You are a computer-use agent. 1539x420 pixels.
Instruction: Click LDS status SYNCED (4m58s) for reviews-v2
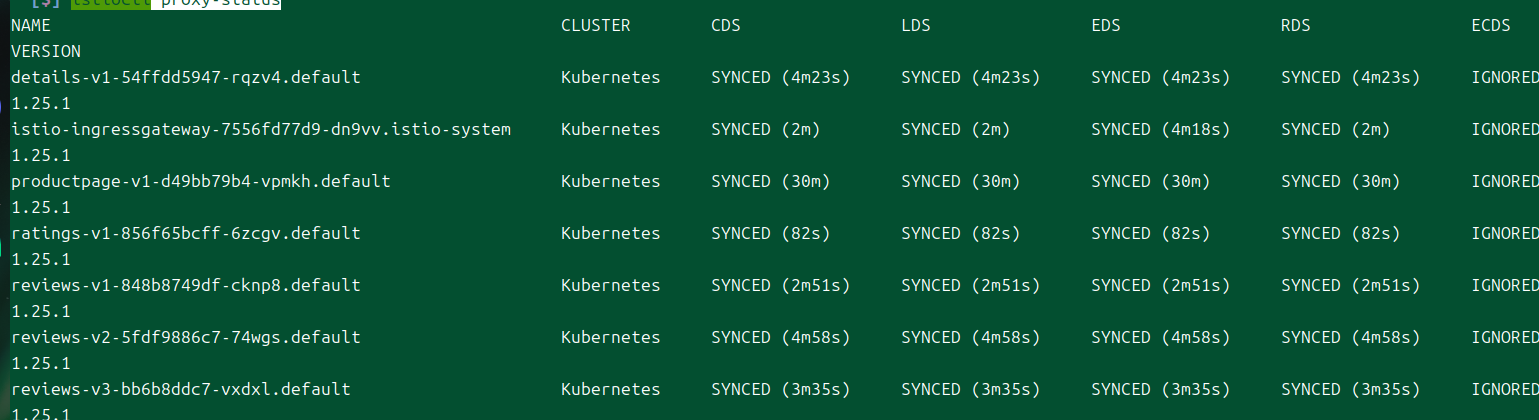click(x=971, y=337)
